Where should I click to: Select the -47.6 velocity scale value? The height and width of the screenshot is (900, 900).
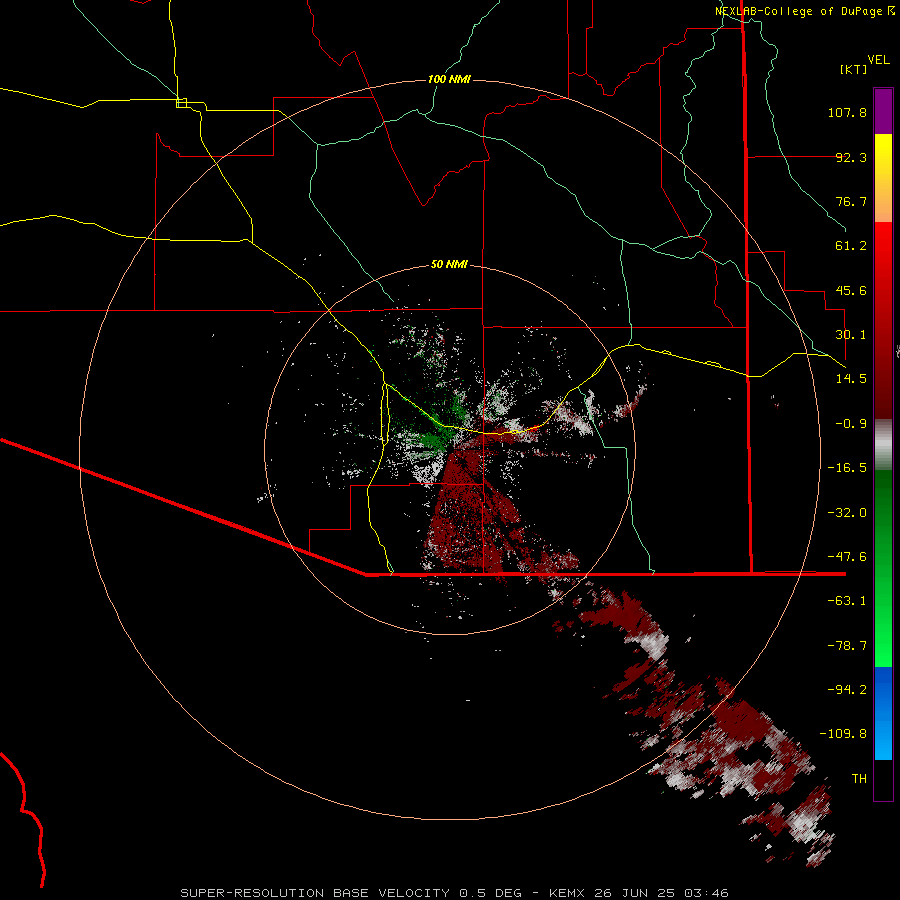pyautogui.click(x=847, y=557)
